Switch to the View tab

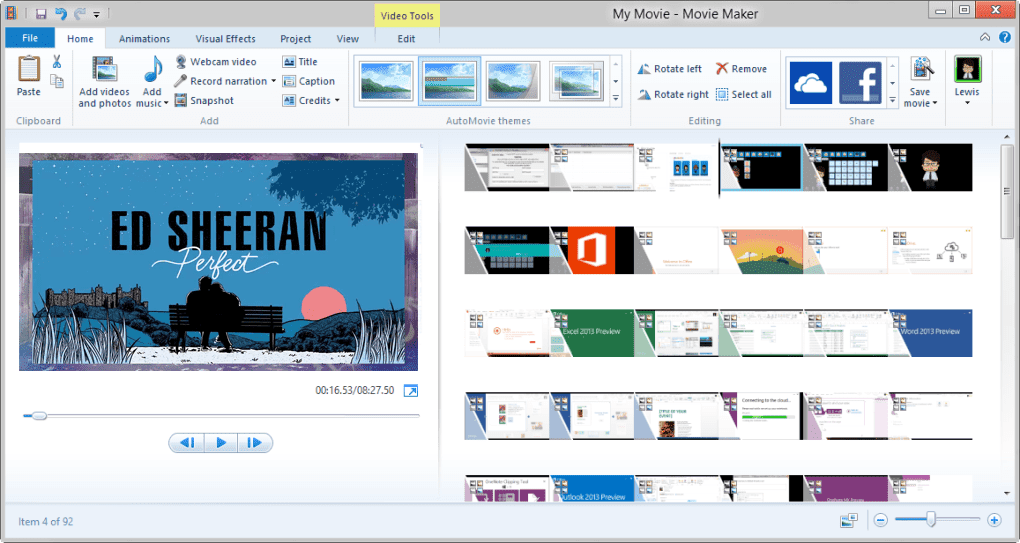pyautogui.click(x=347, y=38)
